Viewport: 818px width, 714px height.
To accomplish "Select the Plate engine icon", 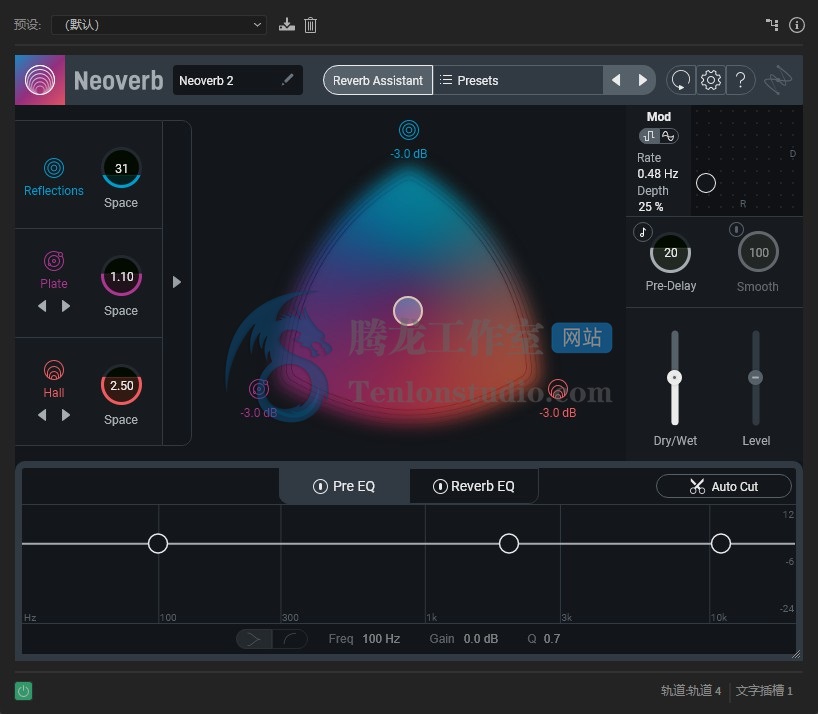I will click(54, 261).
